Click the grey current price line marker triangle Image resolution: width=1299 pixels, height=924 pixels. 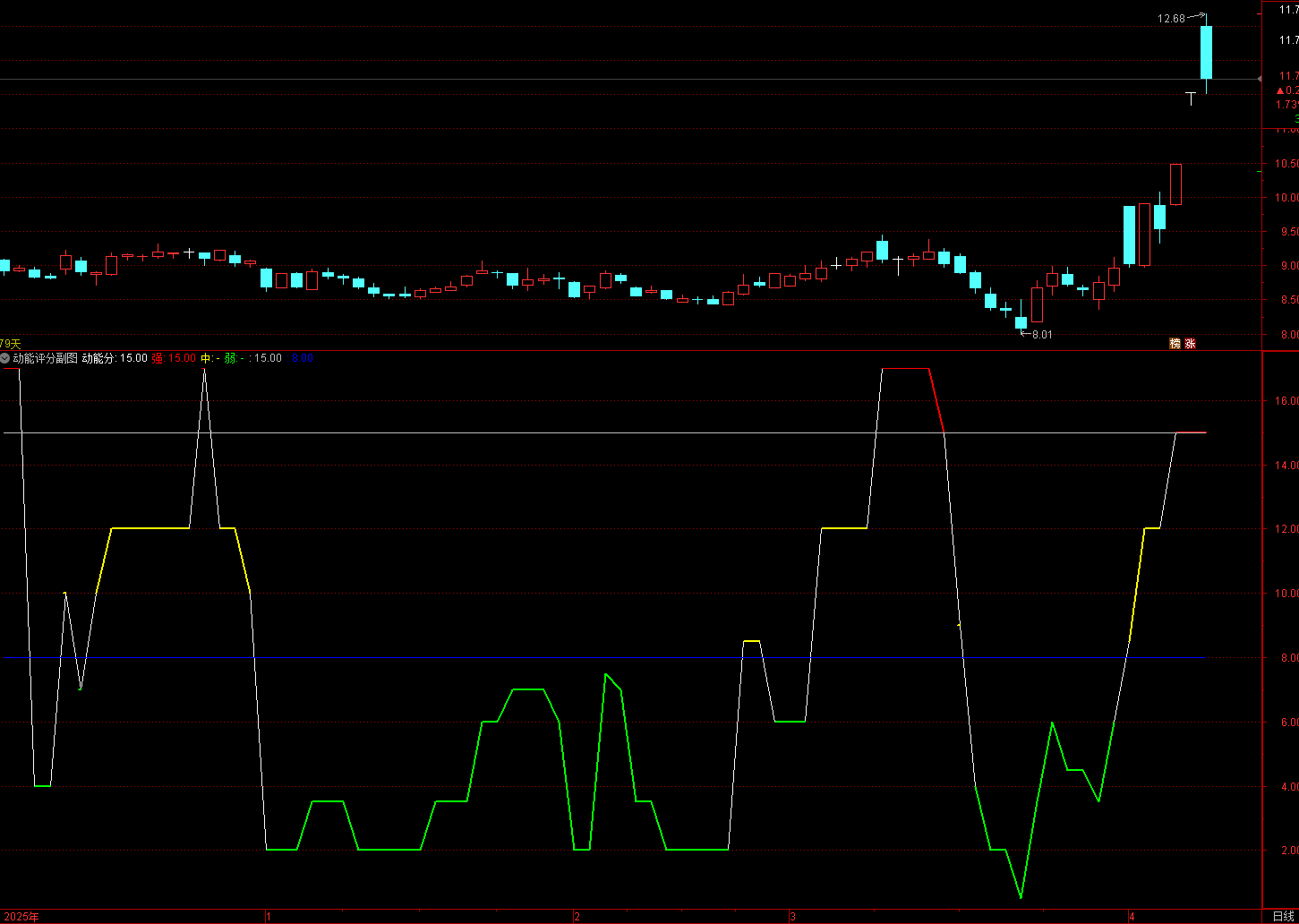tap(1261, 80)
